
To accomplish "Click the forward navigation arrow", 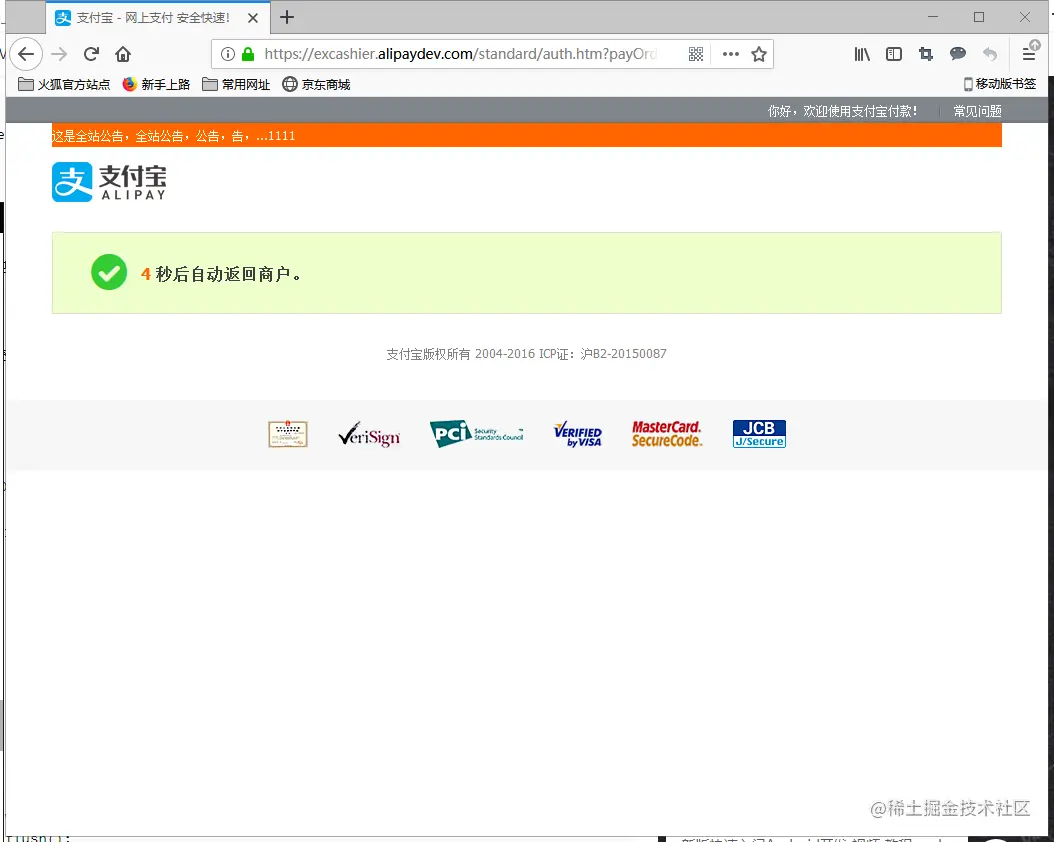I will point(59,54).
